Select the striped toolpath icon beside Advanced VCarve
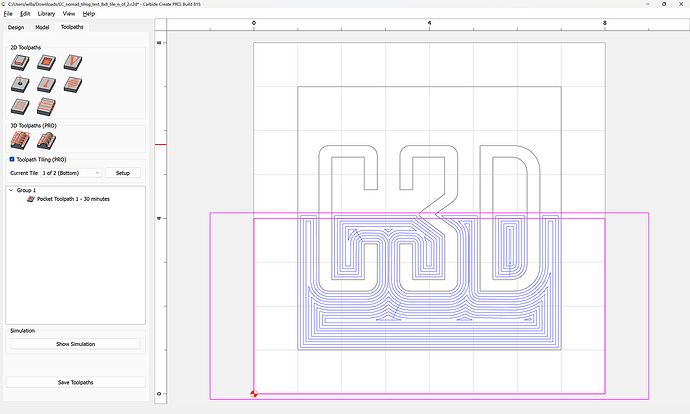690x414 pixels. coord(46,106)
